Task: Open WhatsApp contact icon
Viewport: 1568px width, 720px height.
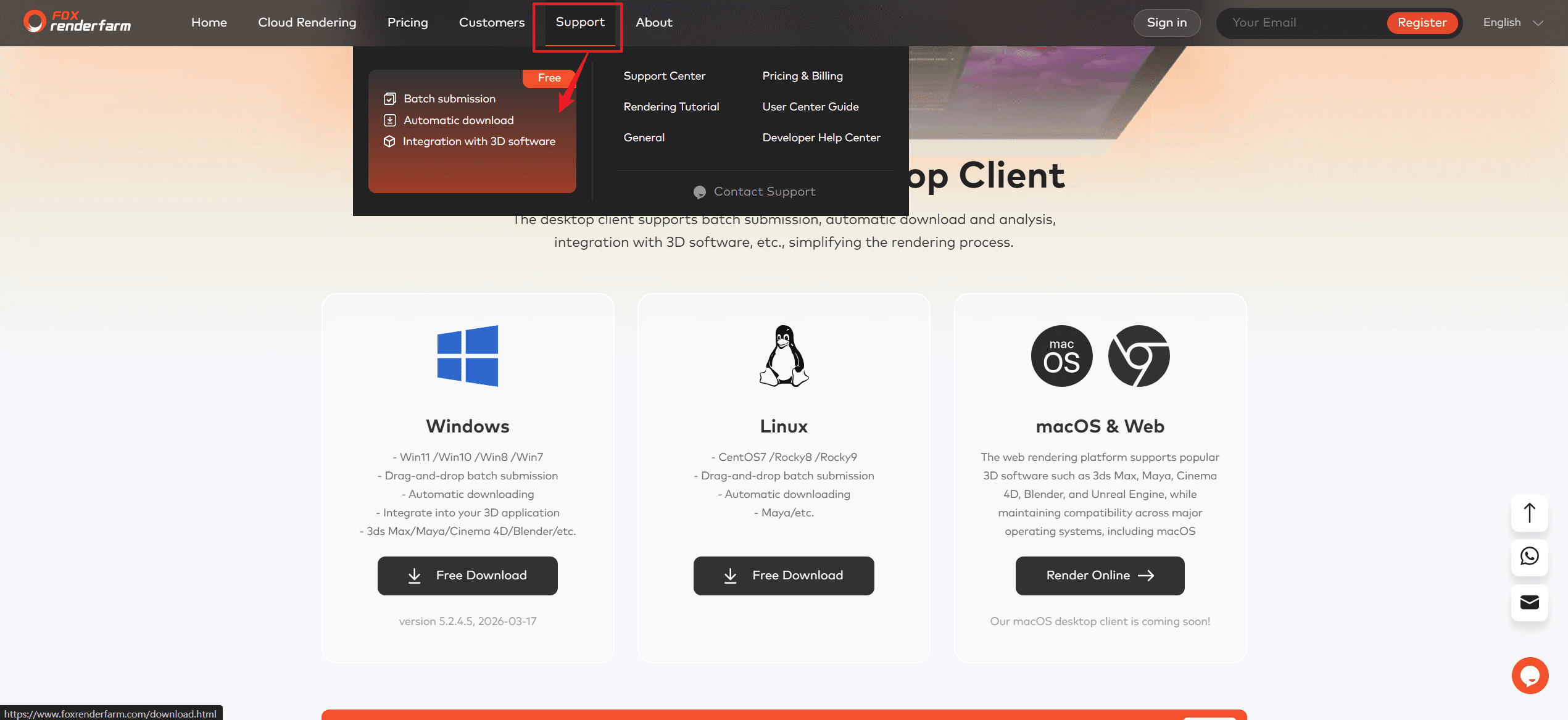Action: (1529, 557)
